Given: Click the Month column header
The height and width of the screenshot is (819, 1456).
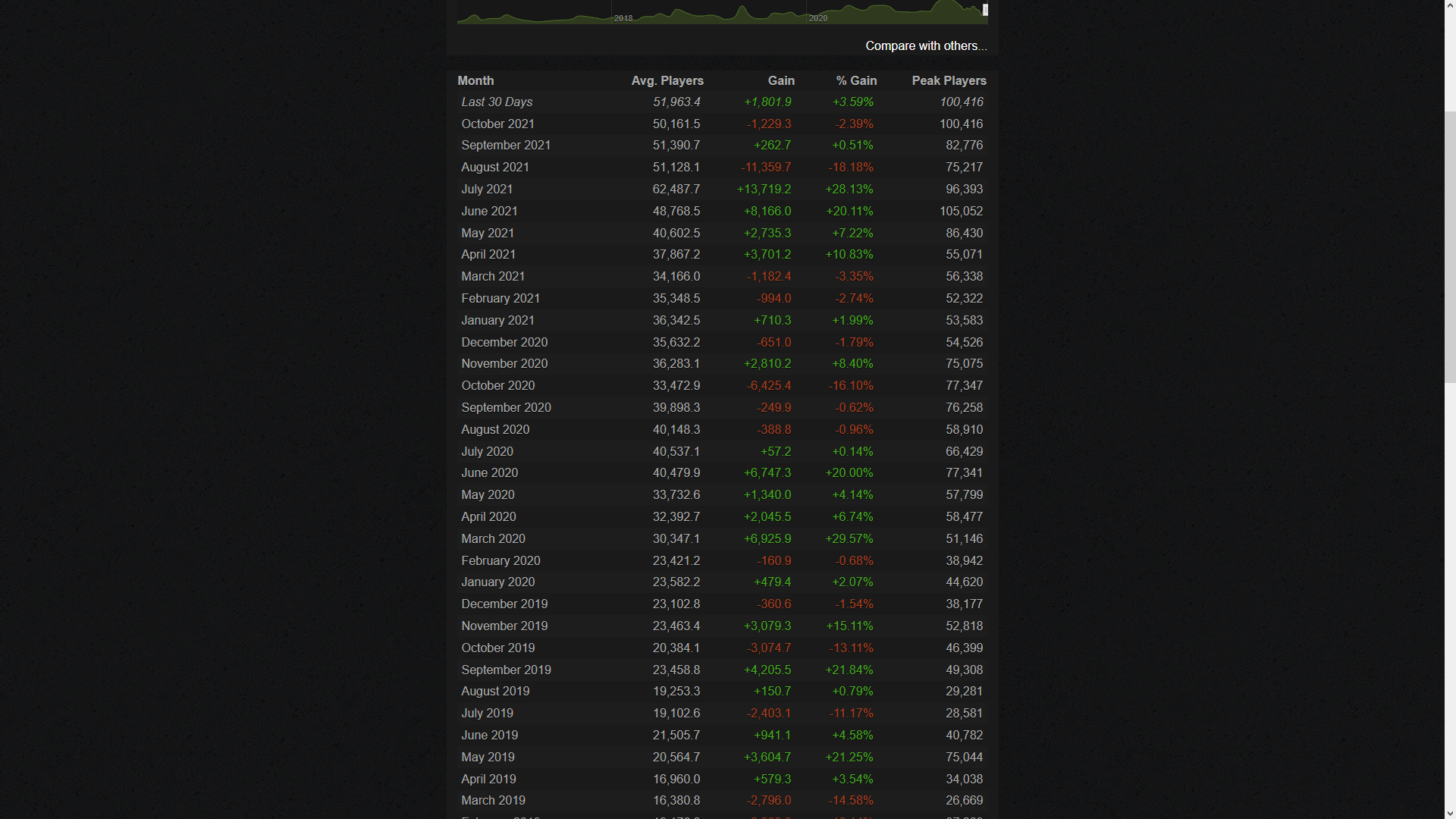Looking at the screenshot, I should point(475,81).
